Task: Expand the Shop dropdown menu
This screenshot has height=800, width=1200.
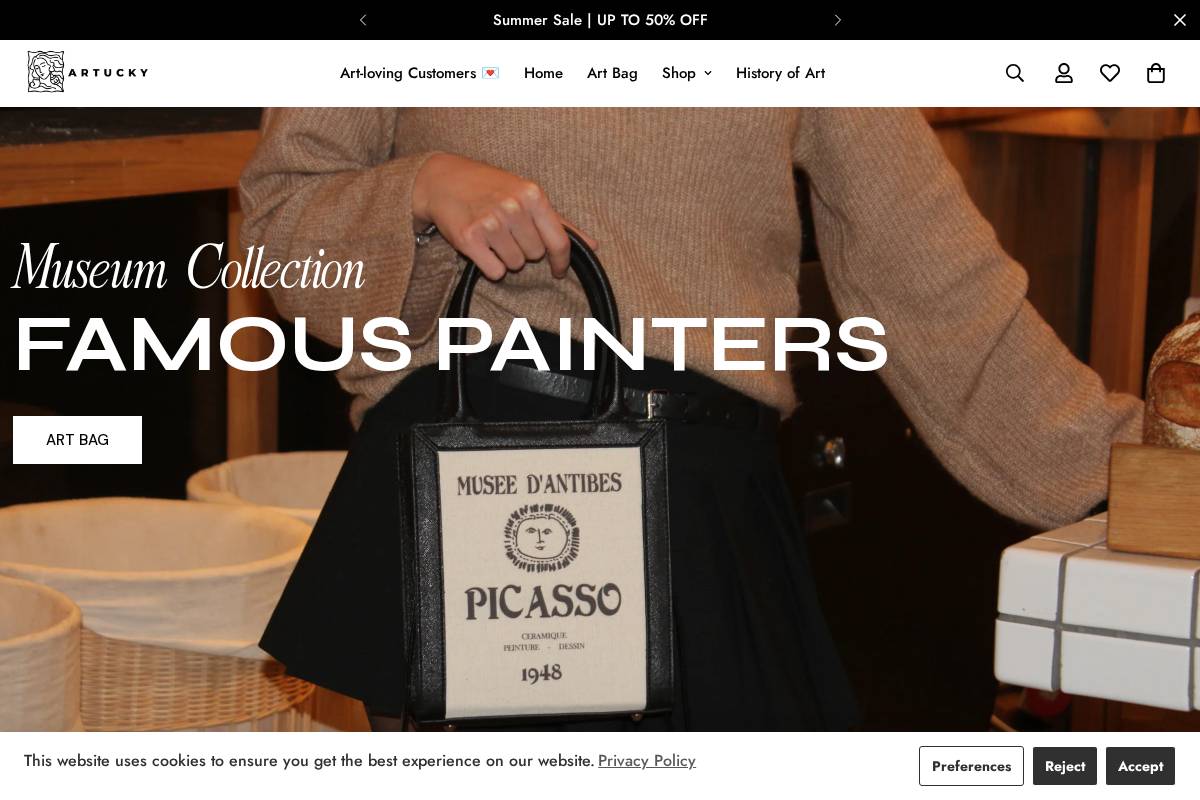Action: (687, 73)
